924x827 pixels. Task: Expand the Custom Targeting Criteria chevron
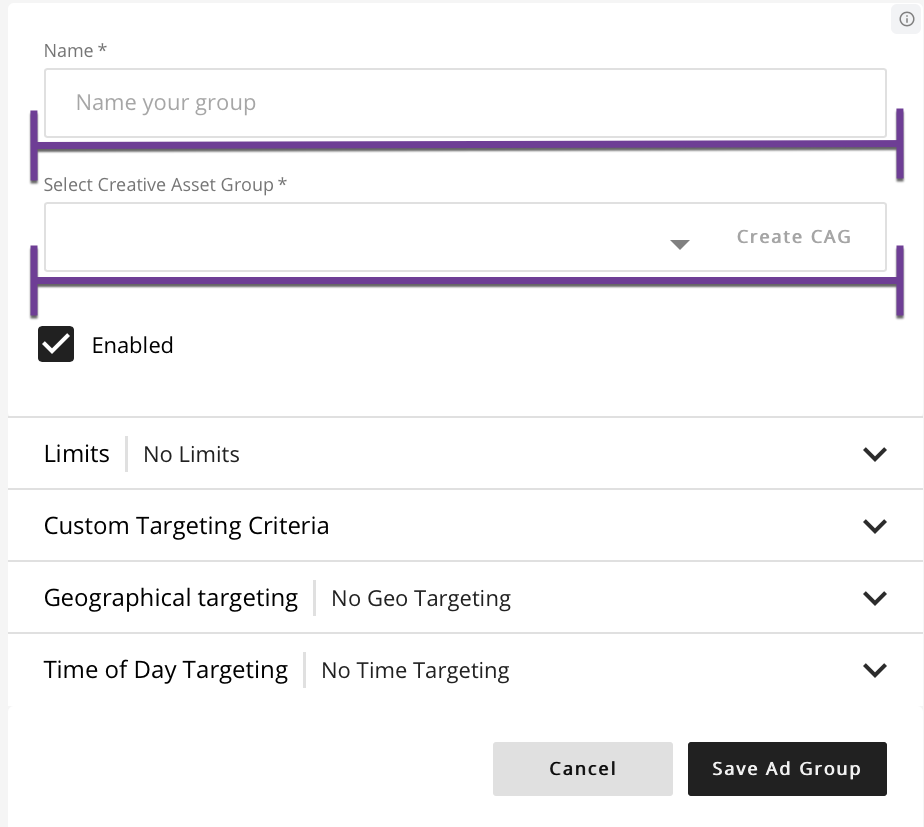pyautogui.click(x=874, y=526)
